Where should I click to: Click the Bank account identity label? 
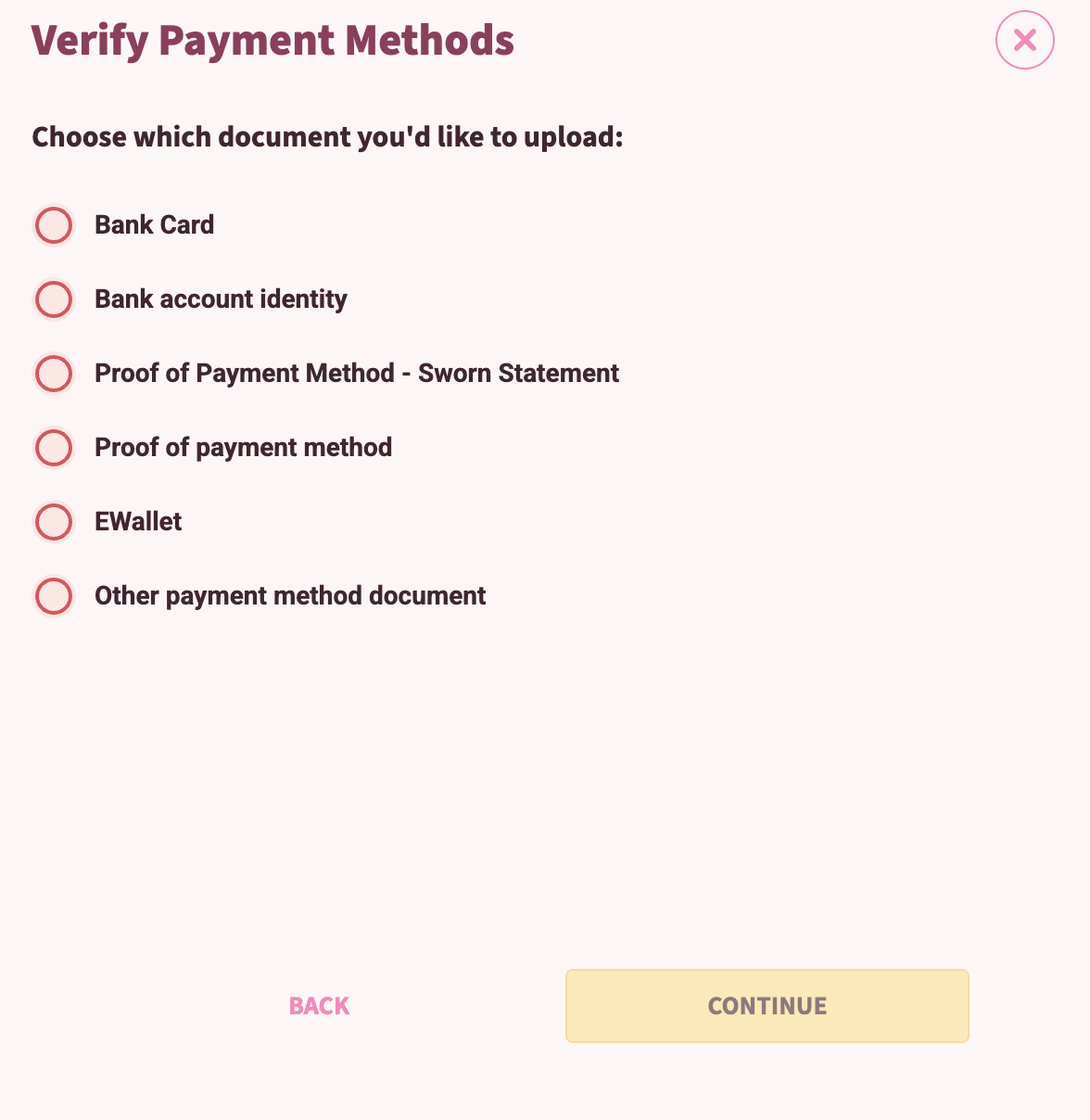[221, 299]
